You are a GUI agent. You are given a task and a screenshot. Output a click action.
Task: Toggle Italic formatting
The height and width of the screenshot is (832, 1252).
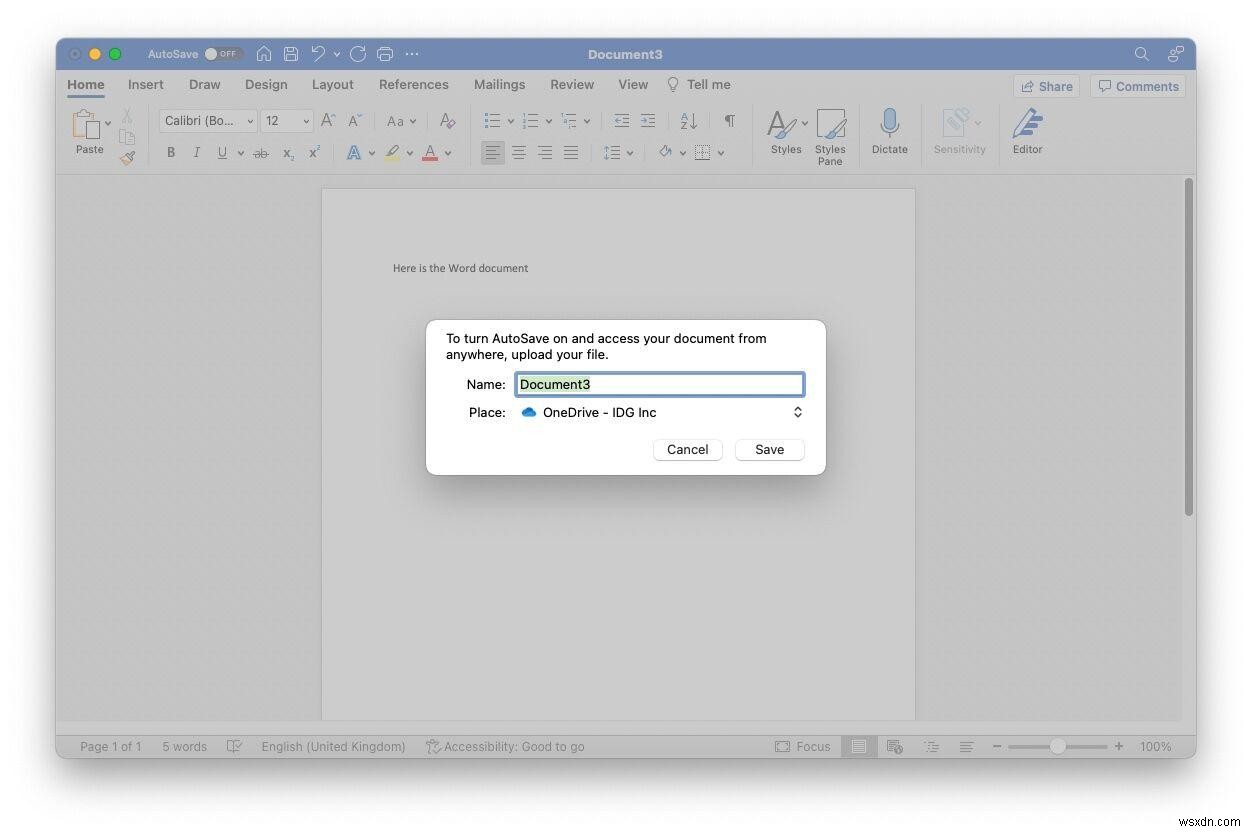click(x=196, y=153)
